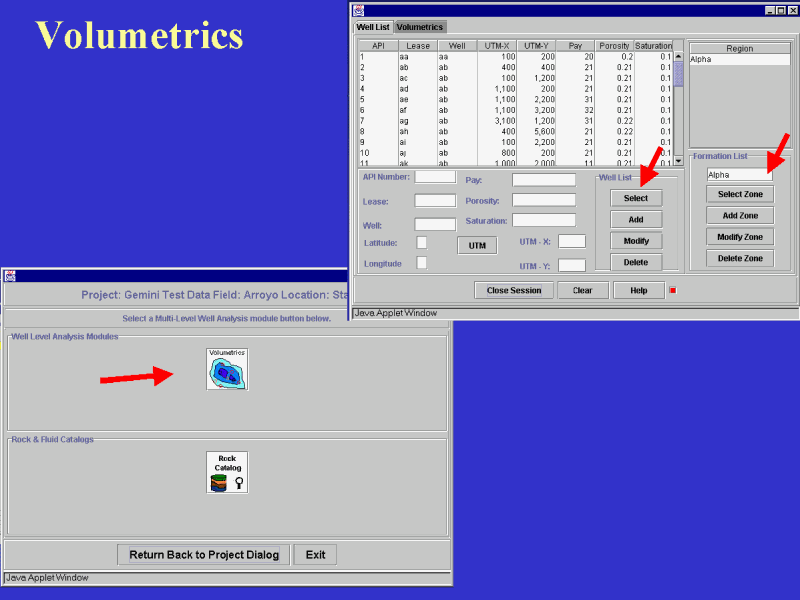Click the red status indicator beside Help
This screenshot has height=600, width=800.
tap(672, 290)
